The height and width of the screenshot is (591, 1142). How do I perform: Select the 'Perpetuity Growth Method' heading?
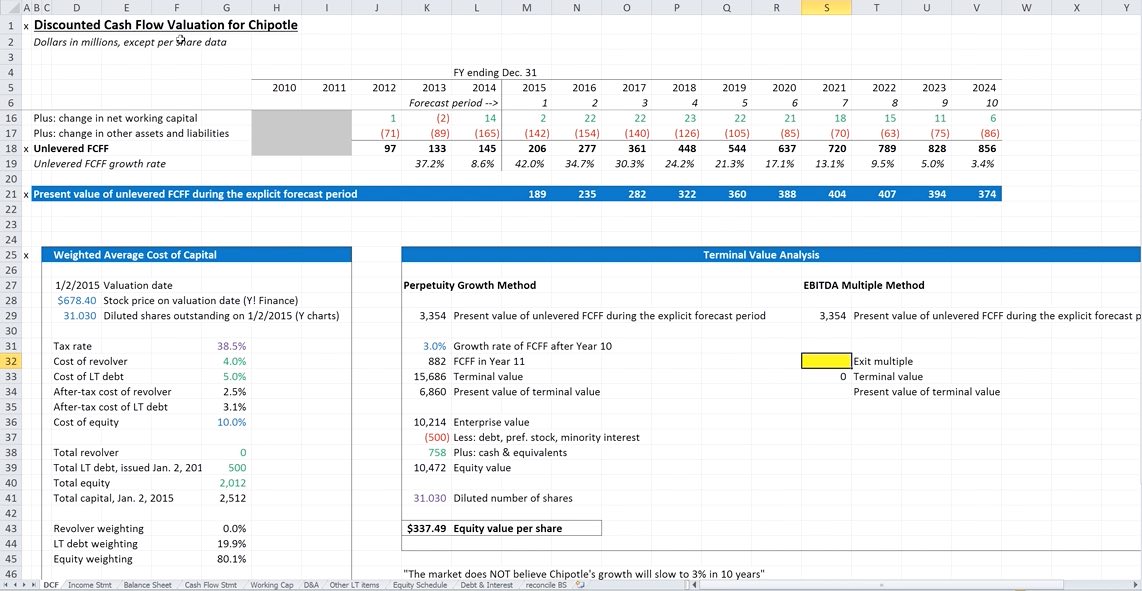point(469,285)
